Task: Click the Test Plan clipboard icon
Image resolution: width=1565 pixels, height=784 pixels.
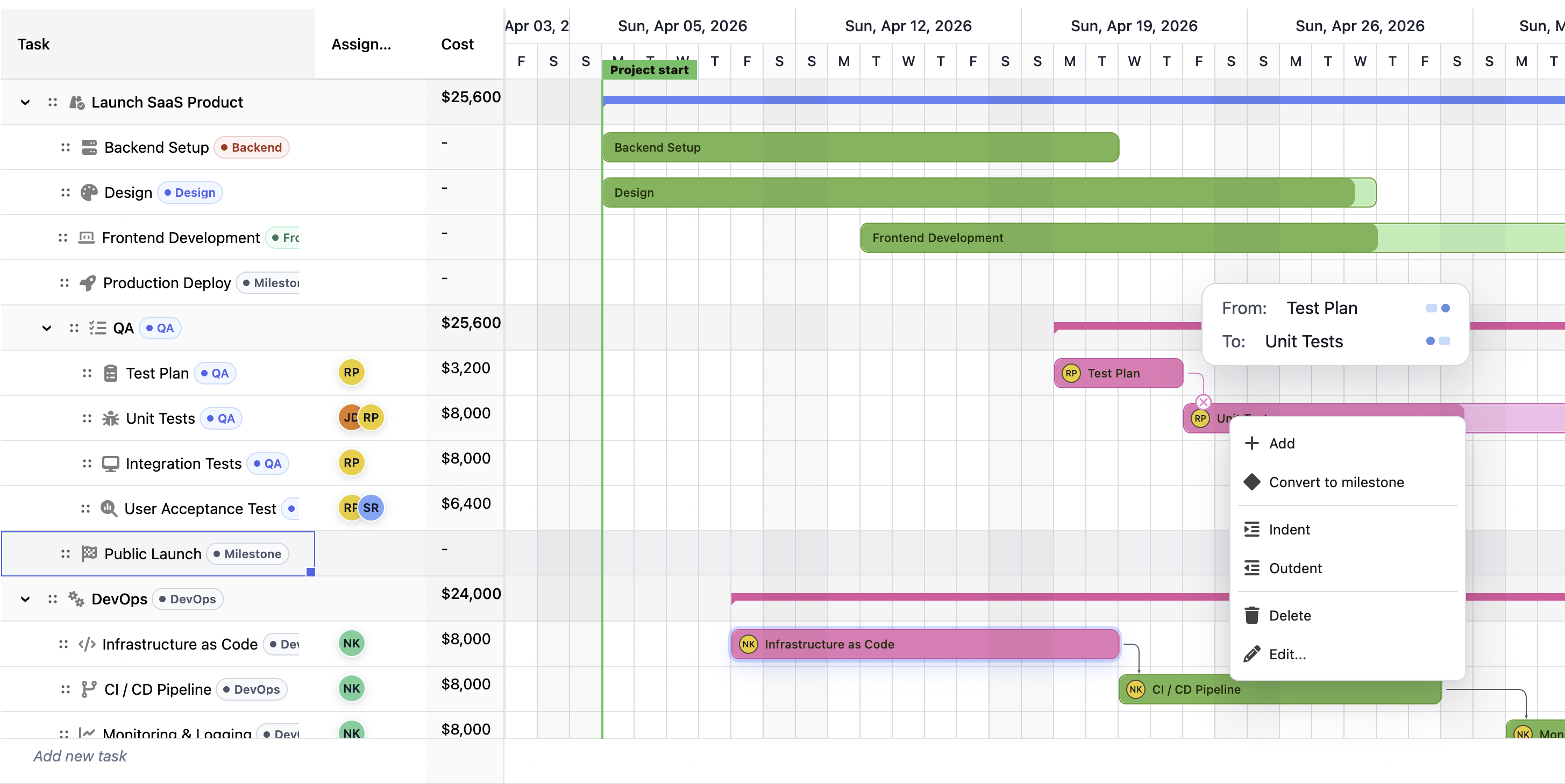Action: pos(110,374)
